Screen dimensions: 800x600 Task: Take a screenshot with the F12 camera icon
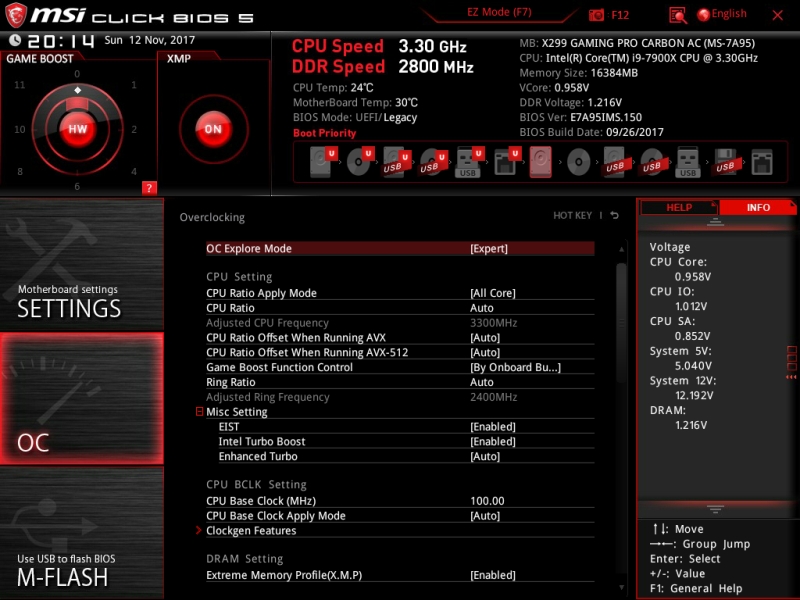pos(596,15)
